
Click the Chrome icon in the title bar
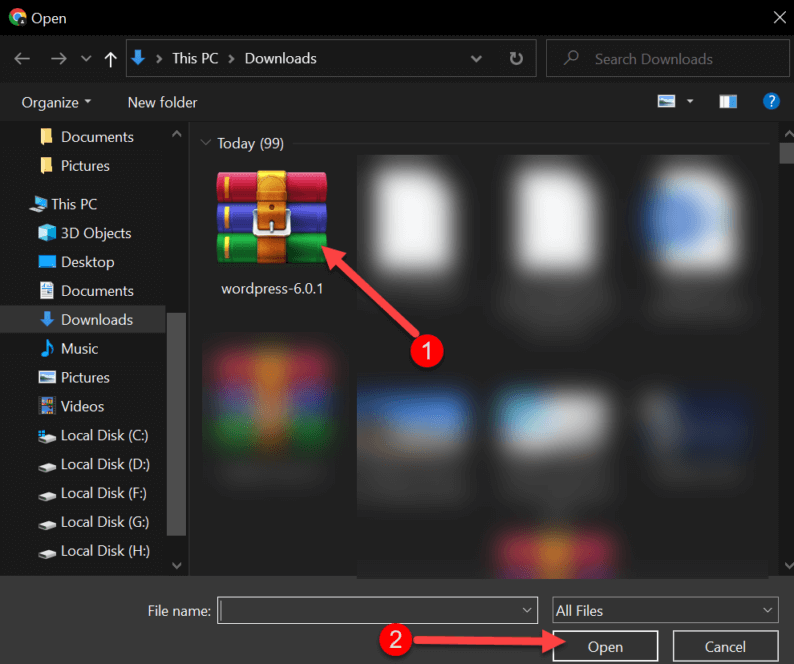18,18
